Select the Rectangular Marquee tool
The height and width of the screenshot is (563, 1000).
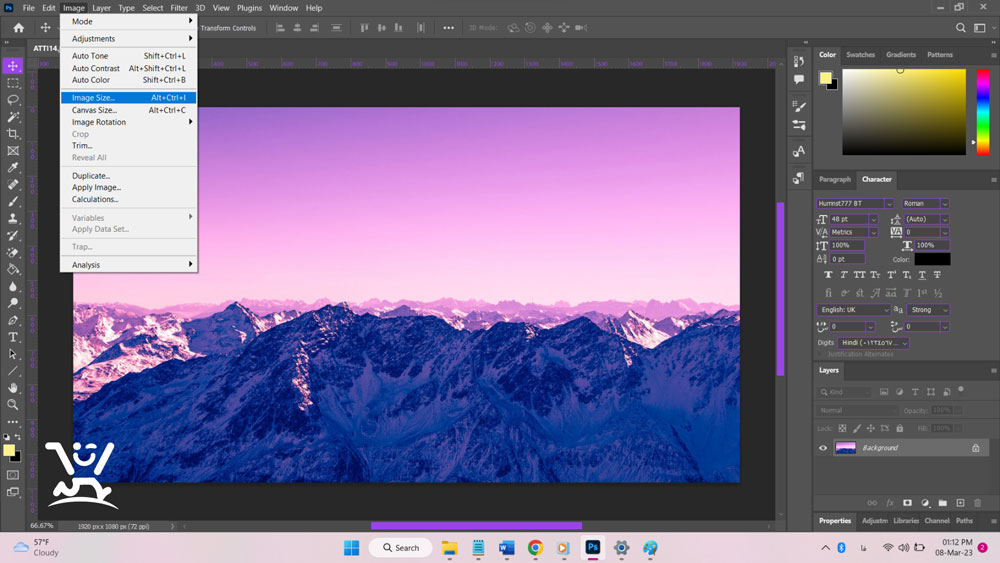pyautogui.click(x=13, y=83)
